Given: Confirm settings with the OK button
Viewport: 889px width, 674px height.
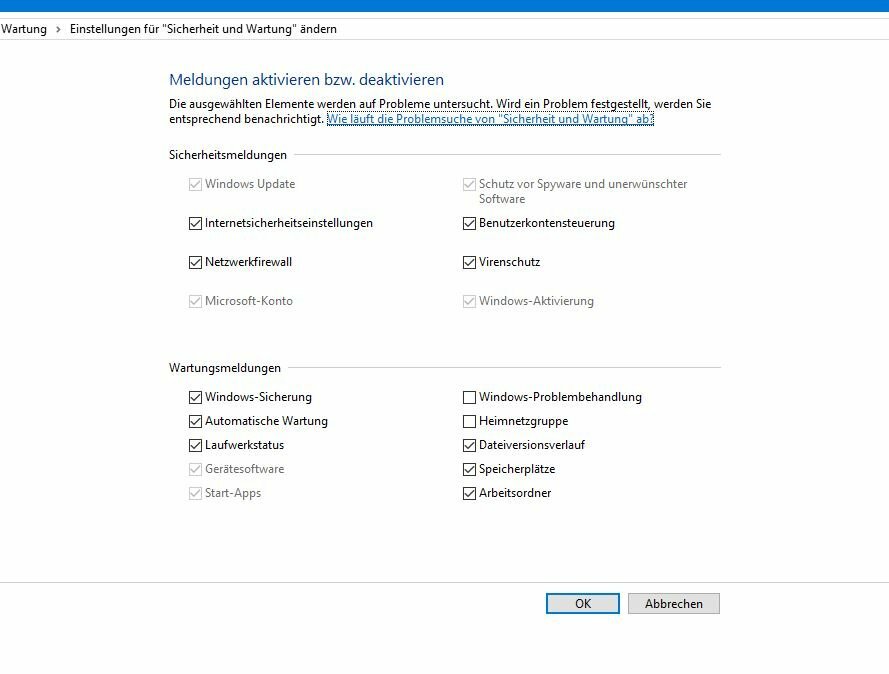Looking at the screenshot, I should (583, 604).
